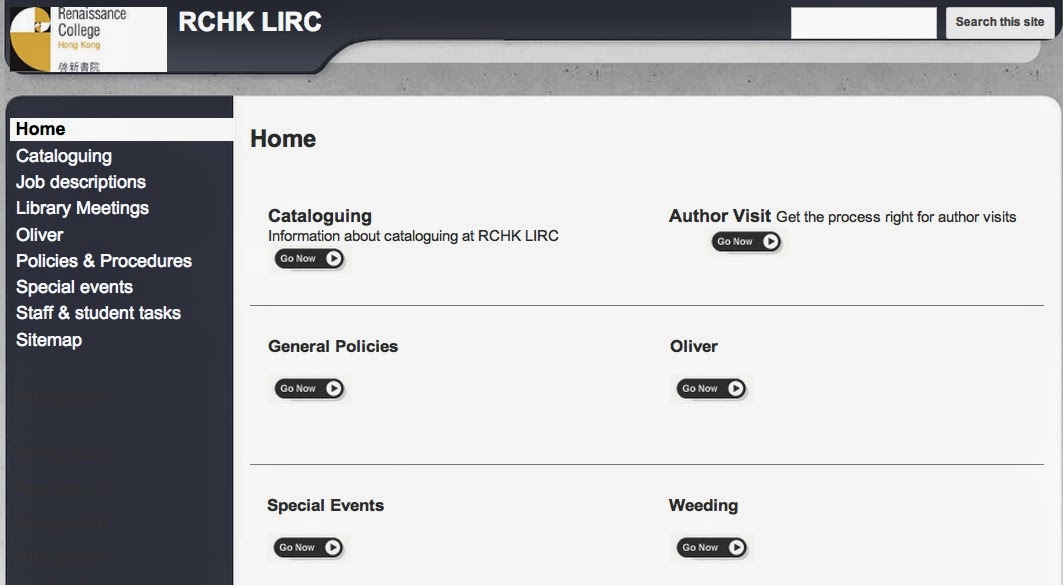Click the RCHK LIRC site title
Viewport: 1063px width, 585px height.
point(250,22)
